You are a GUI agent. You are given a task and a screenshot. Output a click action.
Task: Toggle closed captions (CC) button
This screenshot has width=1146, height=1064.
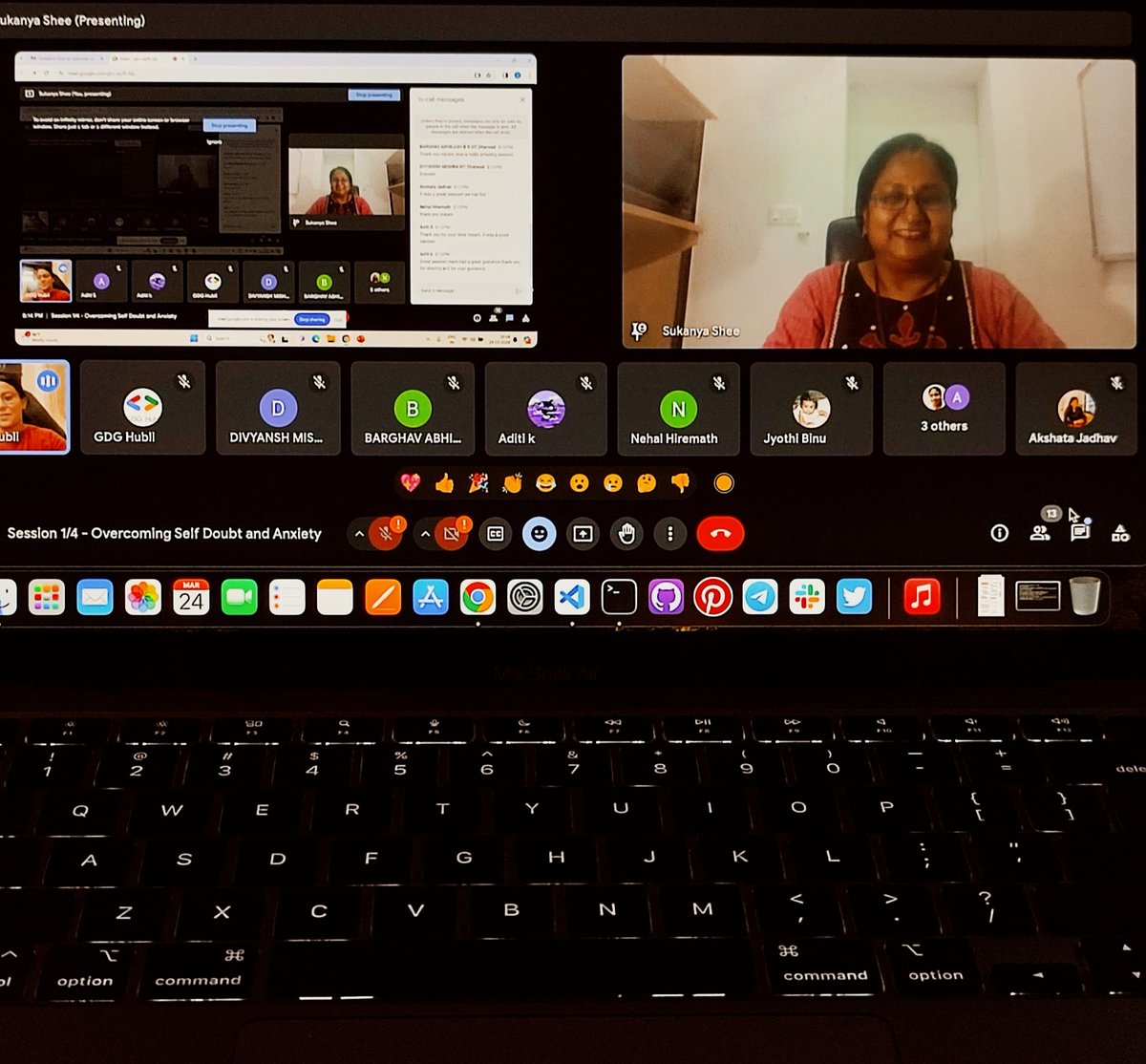[x=496, y=534]
